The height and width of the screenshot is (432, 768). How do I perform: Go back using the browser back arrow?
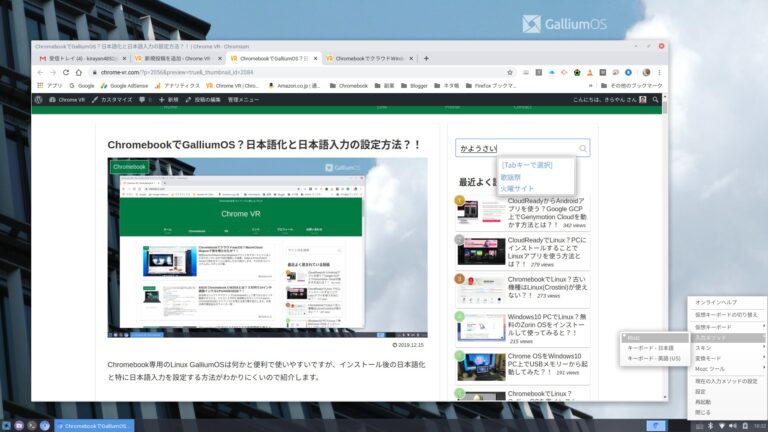(x=41, y=72)
